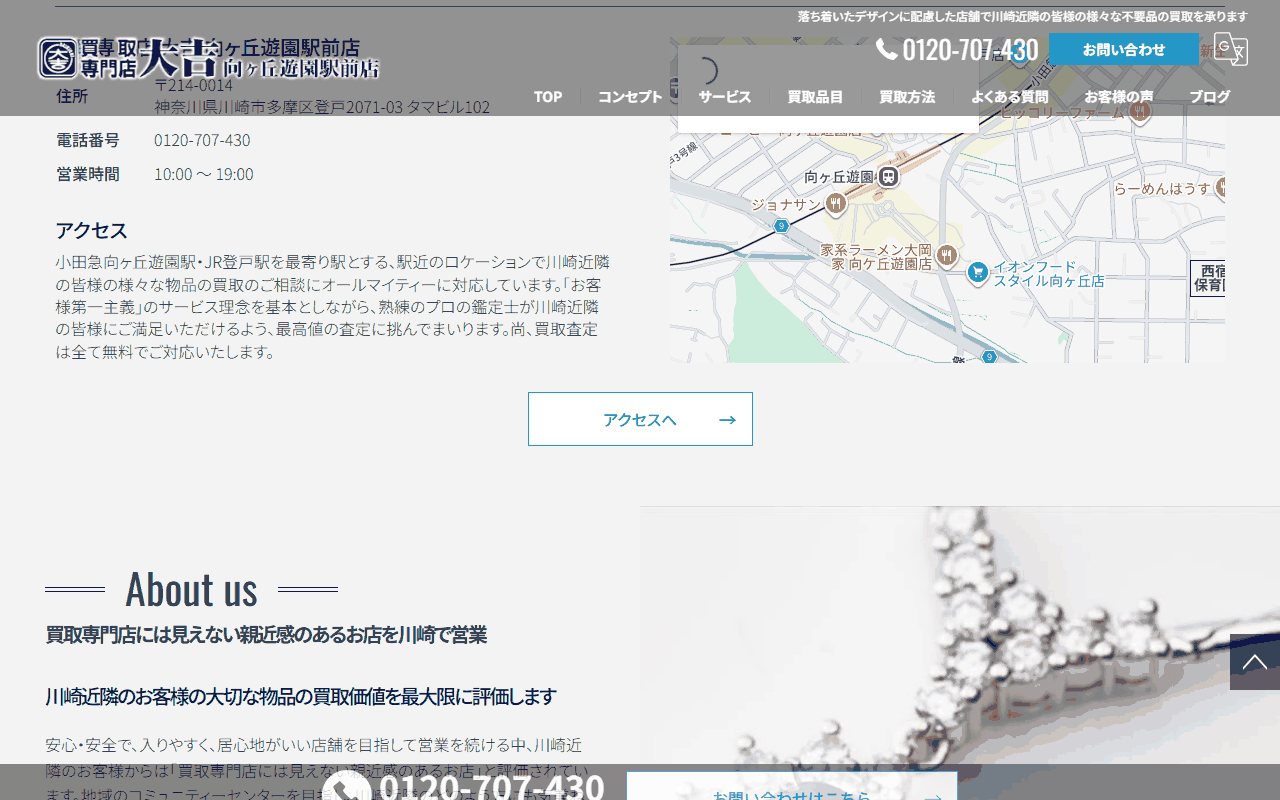Open the TOP menu item
Image resolution: width=1280 pixels, height=800 pixels.
coord(548,97)
